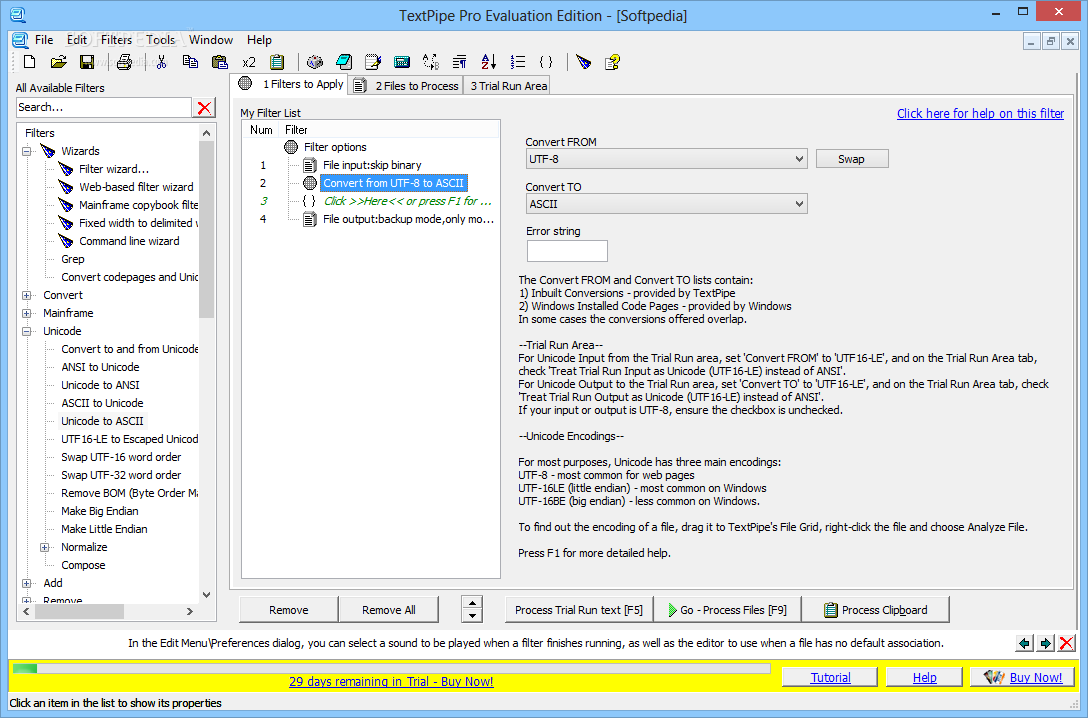Click the green left arrow tip icon
Viewport: 1088px width, 718px height.
[1024, 643]
